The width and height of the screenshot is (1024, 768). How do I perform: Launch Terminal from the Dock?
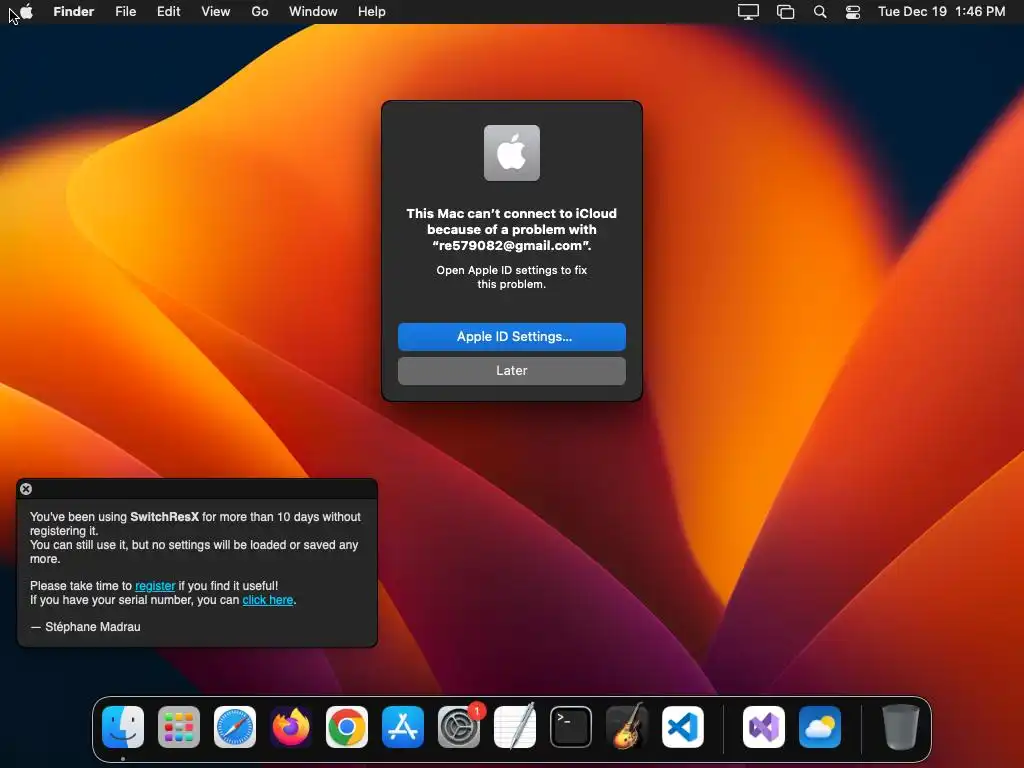pyautogui.click(x=571, y=727)
